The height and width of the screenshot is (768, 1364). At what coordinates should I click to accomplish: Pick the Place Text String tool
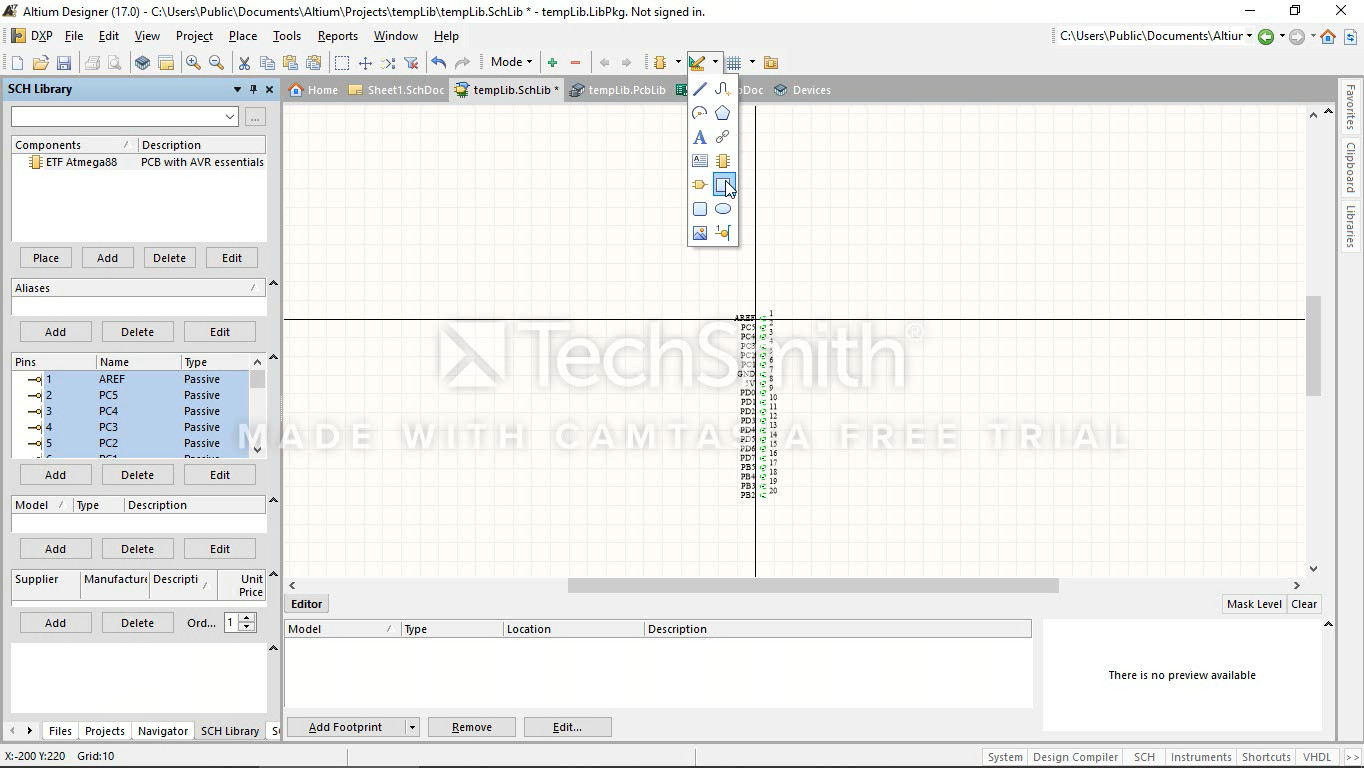point(700,137)
